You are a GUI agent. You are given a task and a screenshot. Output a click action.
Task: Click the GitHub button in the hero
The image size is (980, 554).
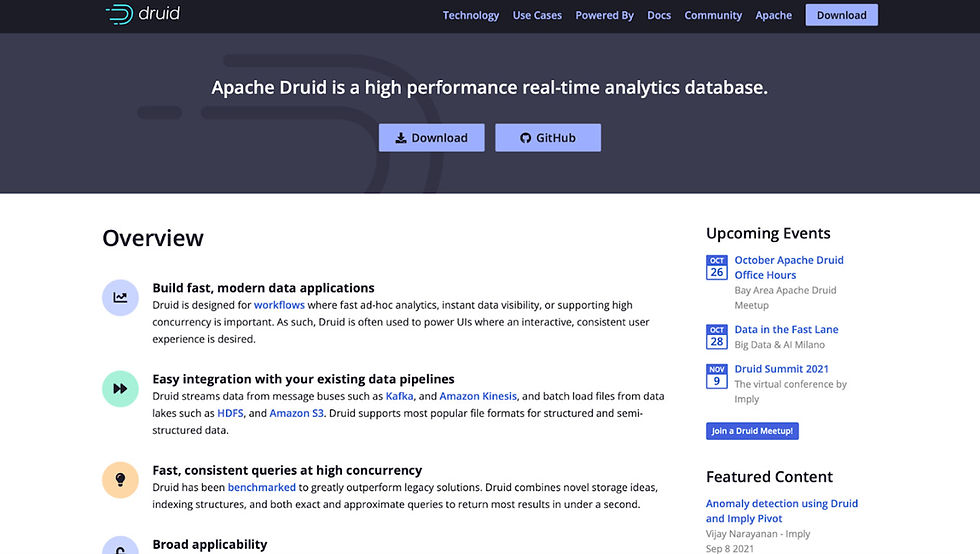click(x=548, y=138)
